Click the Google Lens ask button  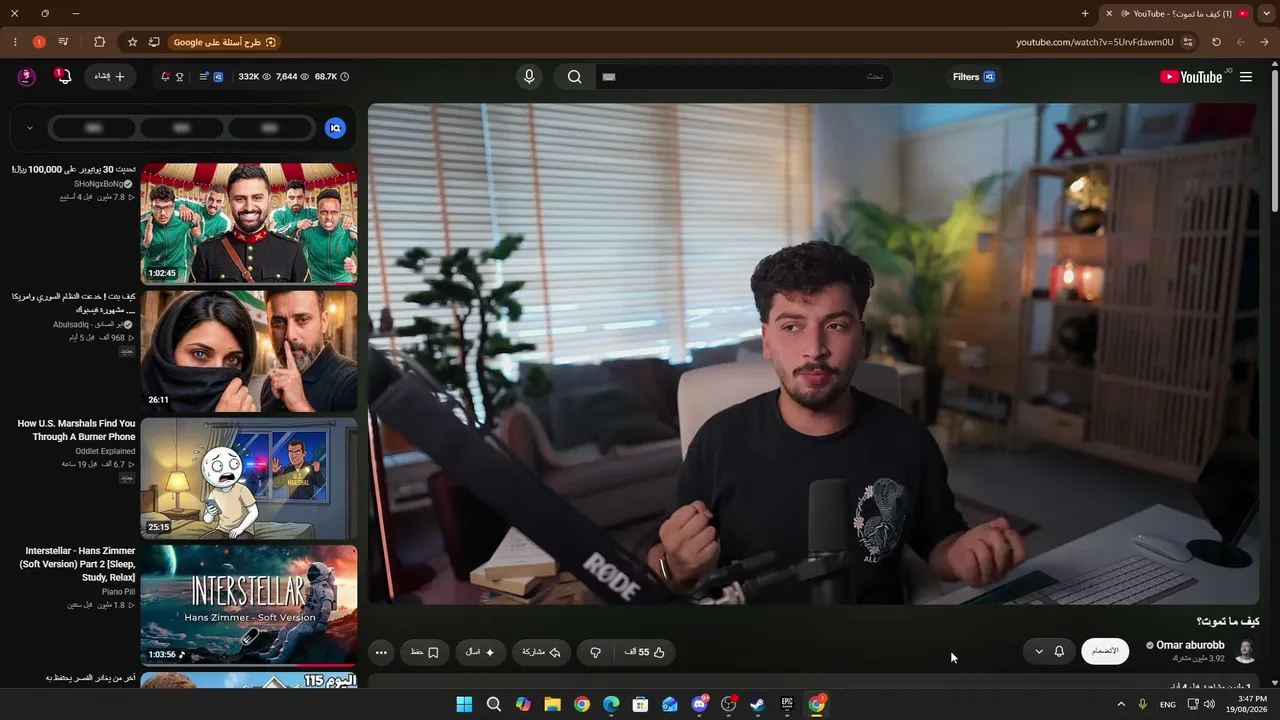225,42
